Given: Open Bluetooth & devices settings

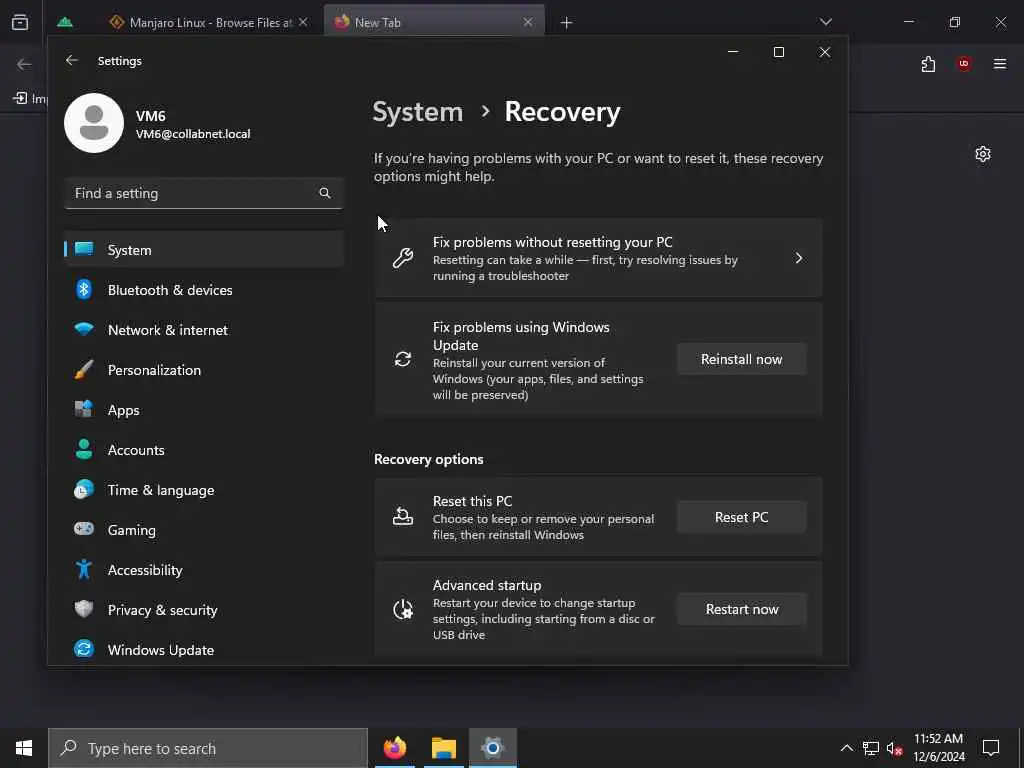Looking at the screenshot, I should click(x=204, y=290).
